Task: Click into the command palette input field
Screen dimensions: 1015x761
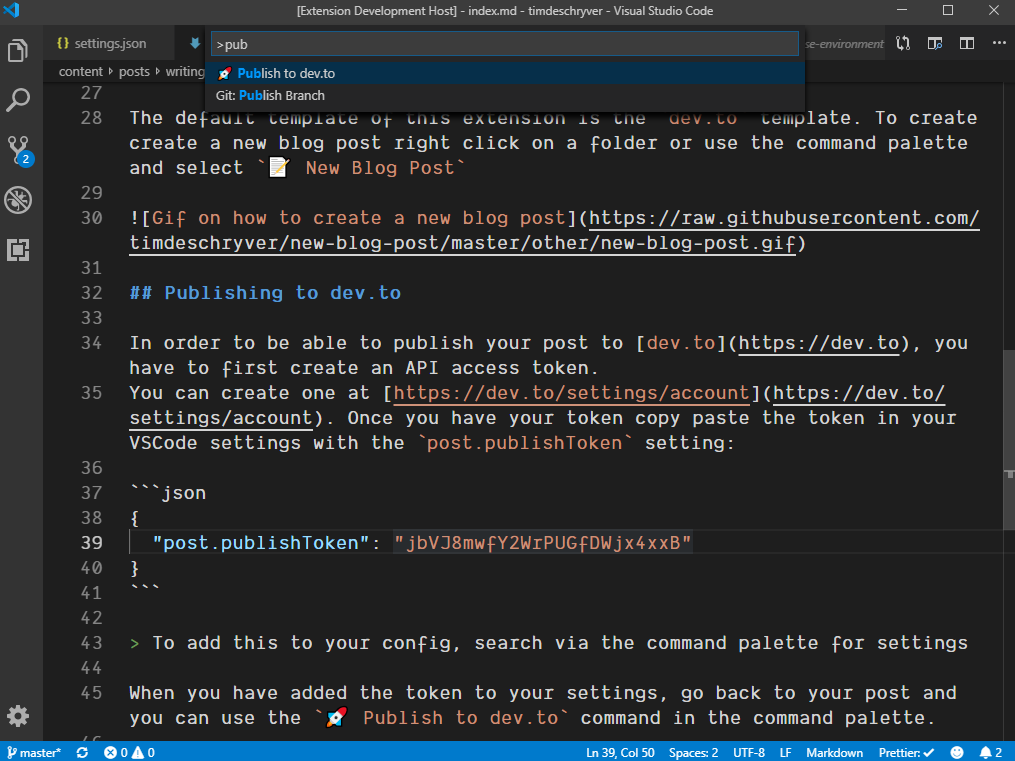Action: (505, 44)
